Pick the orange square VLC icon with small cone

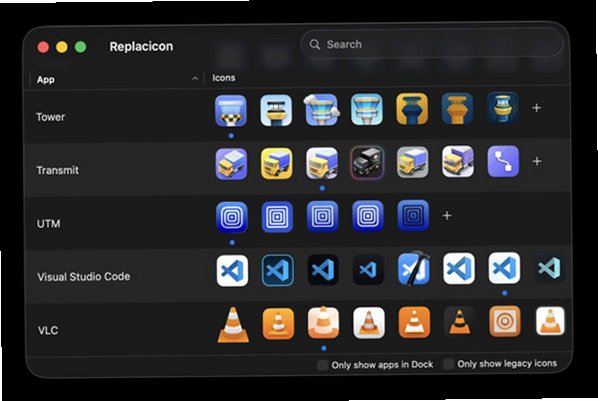click(x=278, y=324)
